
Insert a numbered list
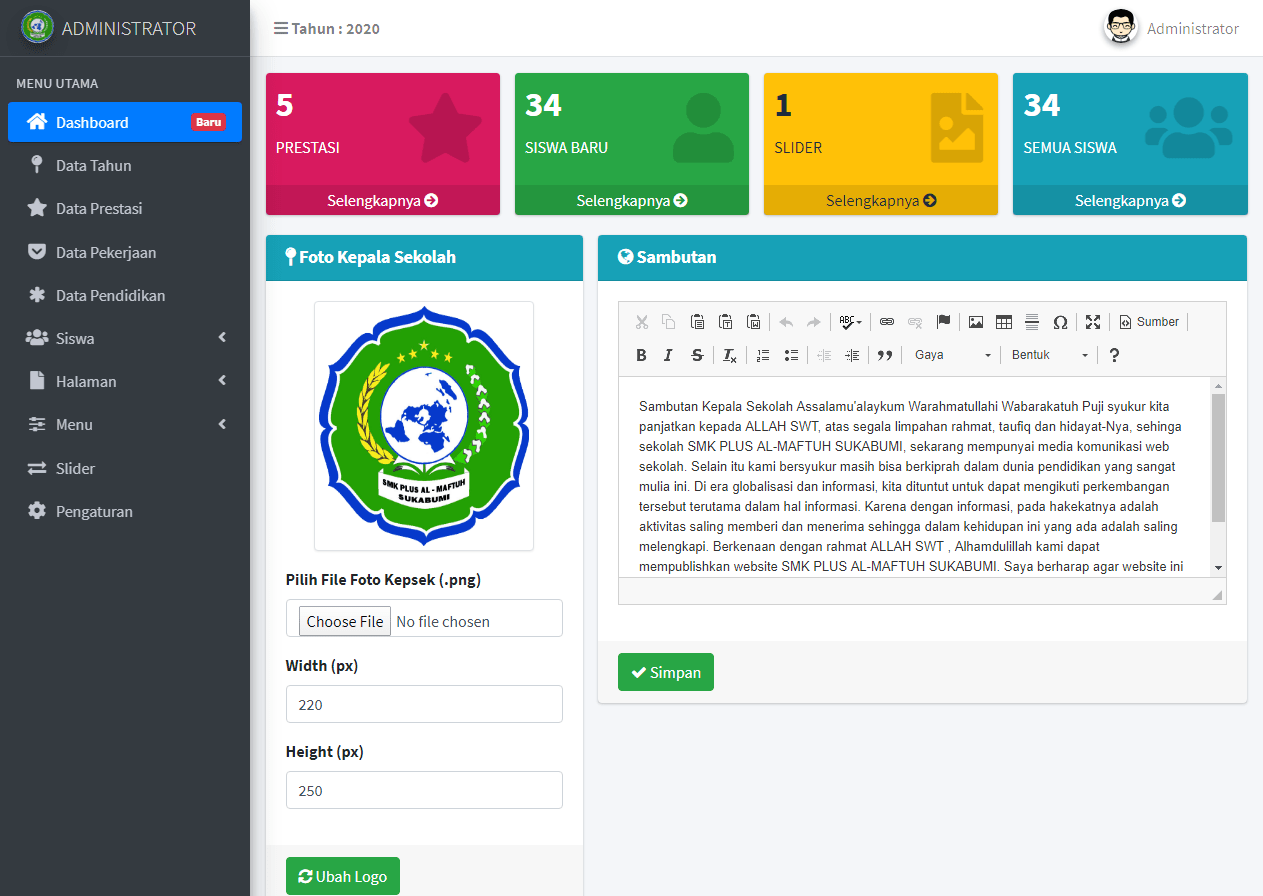[x=763, y=355]
